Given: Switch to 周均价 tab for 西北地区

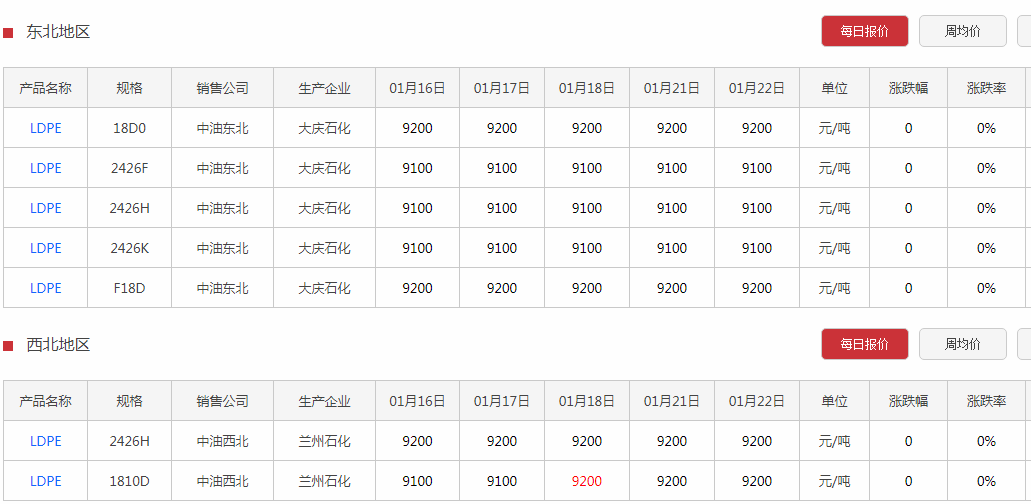Looking at the screenshot, I should [963, 344].
